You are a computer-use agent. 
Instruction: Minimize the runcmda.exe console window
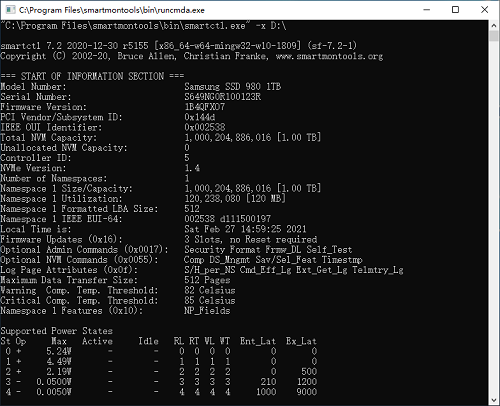(426, 10)
